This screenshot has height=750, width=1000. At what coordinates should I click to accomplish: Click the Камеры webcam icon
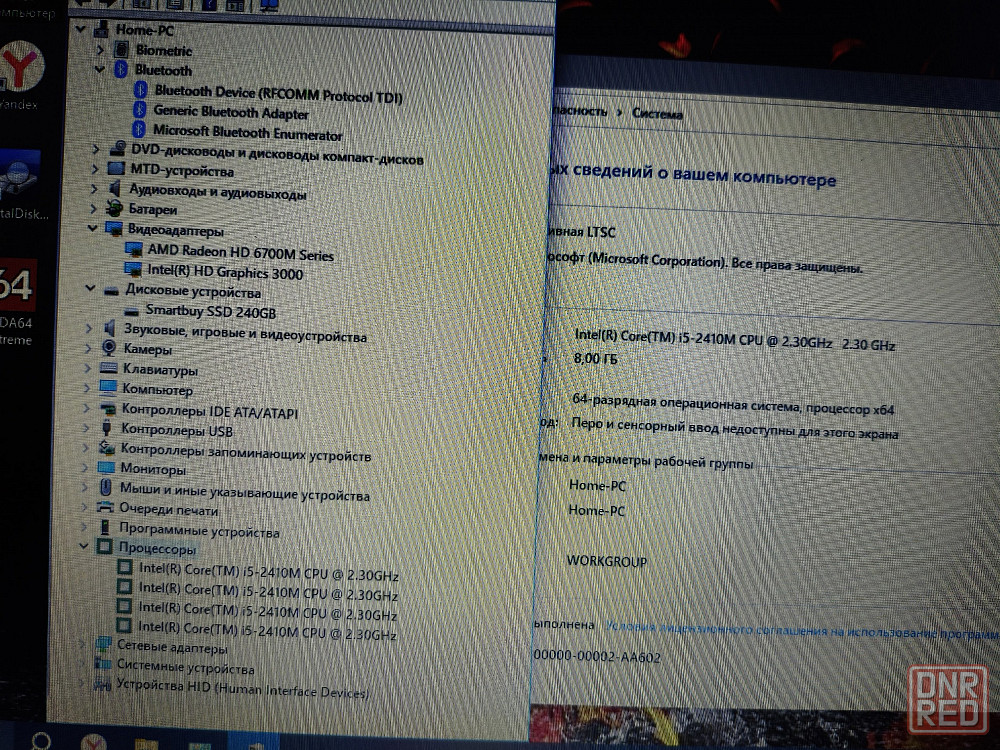click(x=109, y=348)
